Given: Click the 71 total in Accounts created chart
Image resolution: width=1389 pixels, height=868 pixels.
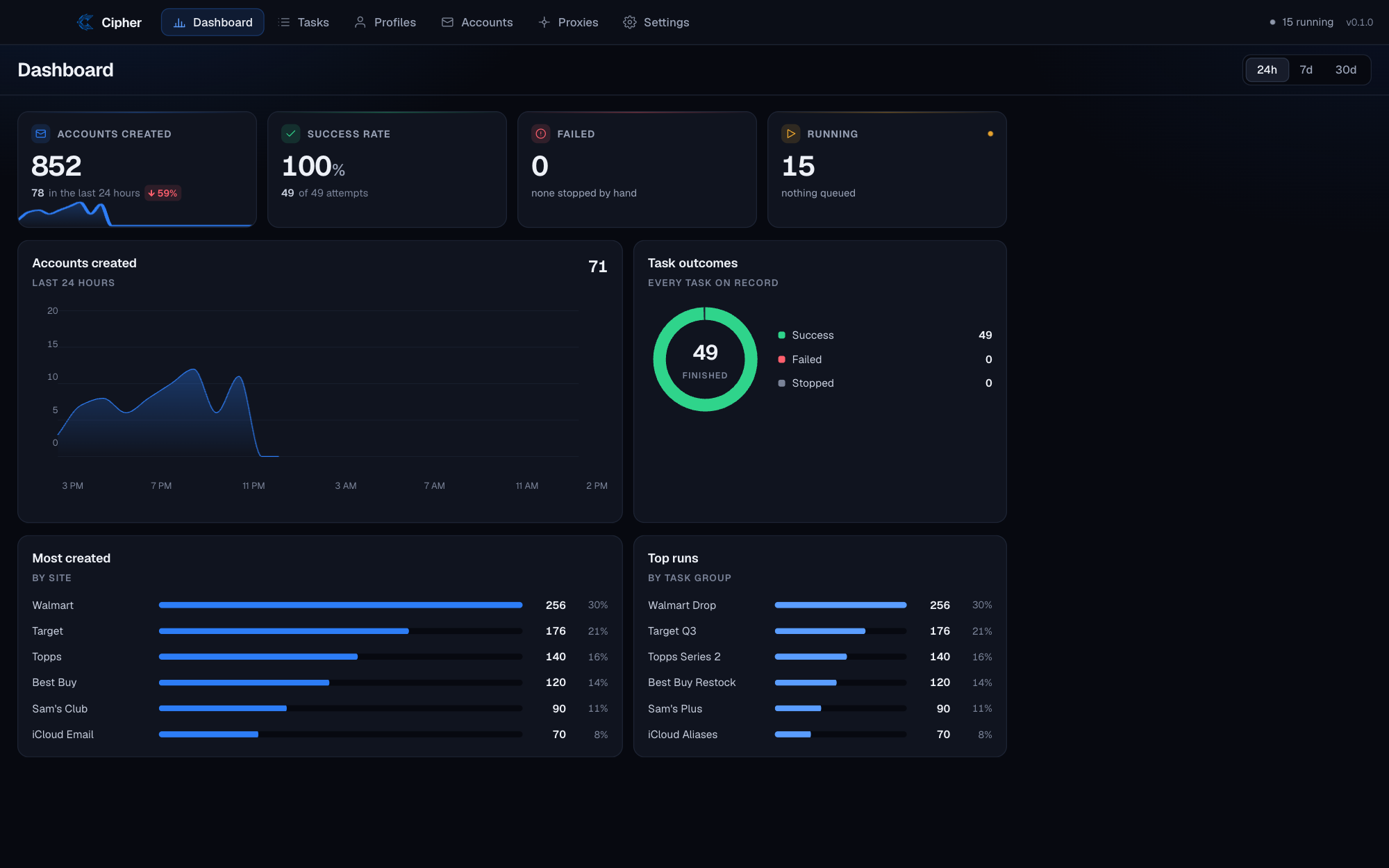Looking at the screenshot, I should click(597, 267).
